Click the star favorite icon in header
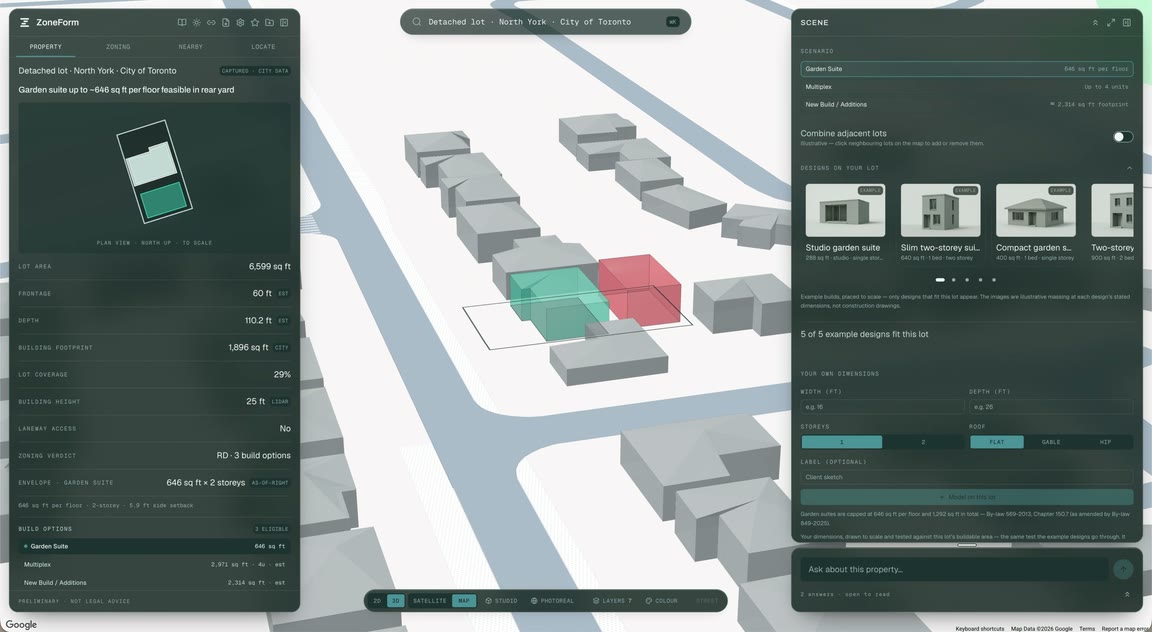The height and width of the screenshot is (632, 1152). click(x=255, y=23)
